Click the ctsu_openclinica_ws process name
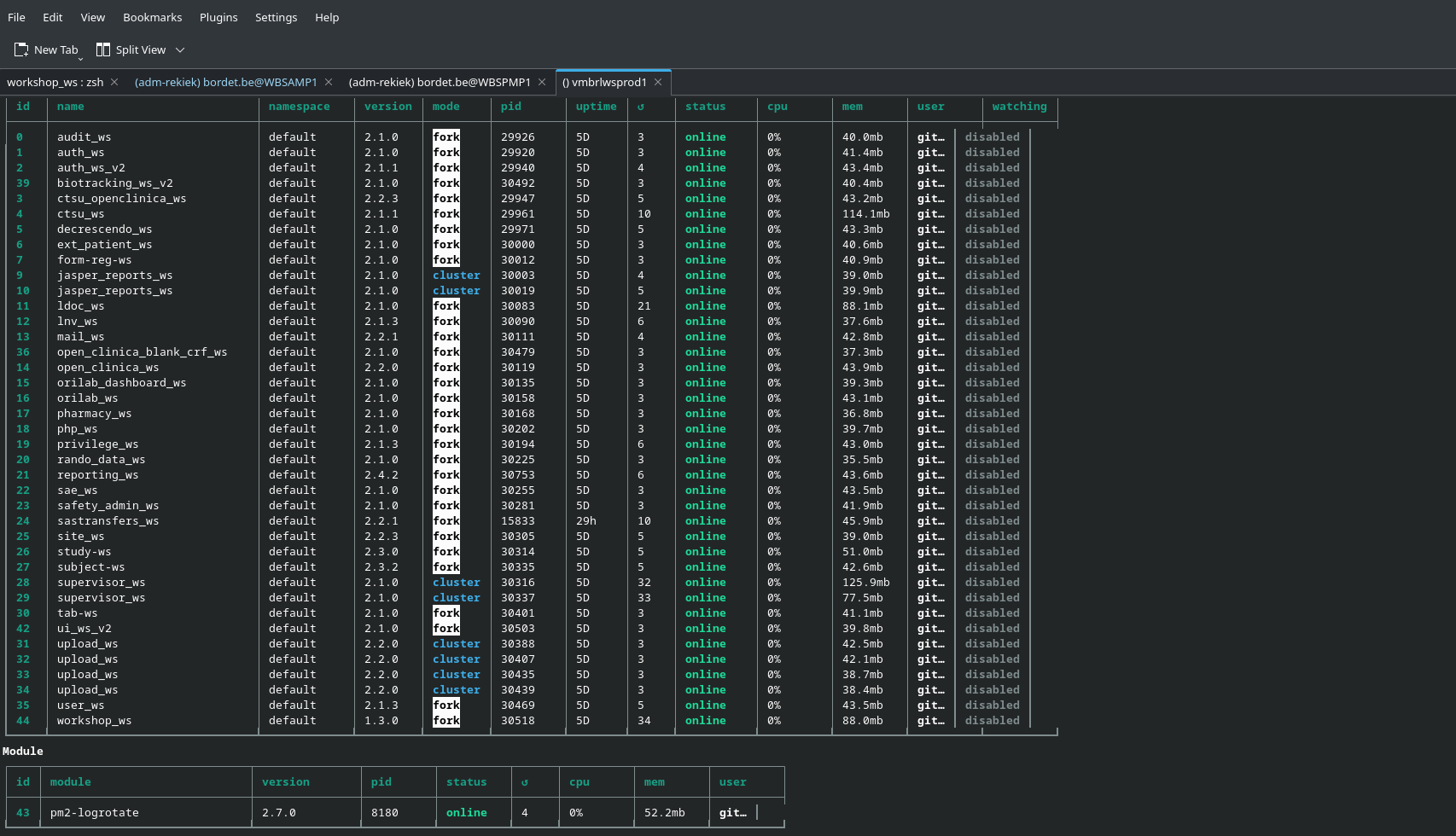The image size is (1456, 836). (121, 199)
